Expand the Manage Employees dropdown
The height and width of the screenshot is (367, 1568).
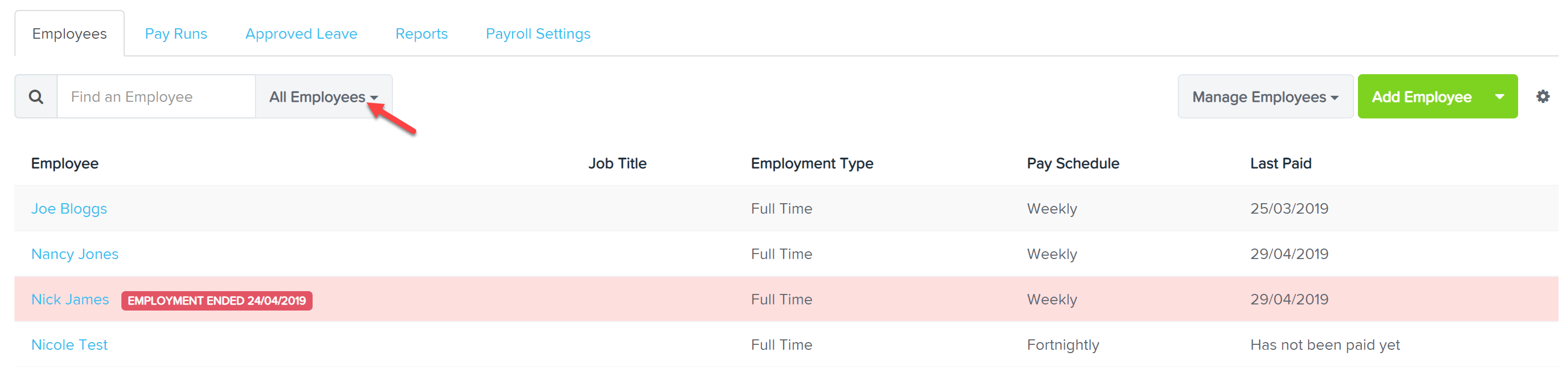click(1265, 97)
